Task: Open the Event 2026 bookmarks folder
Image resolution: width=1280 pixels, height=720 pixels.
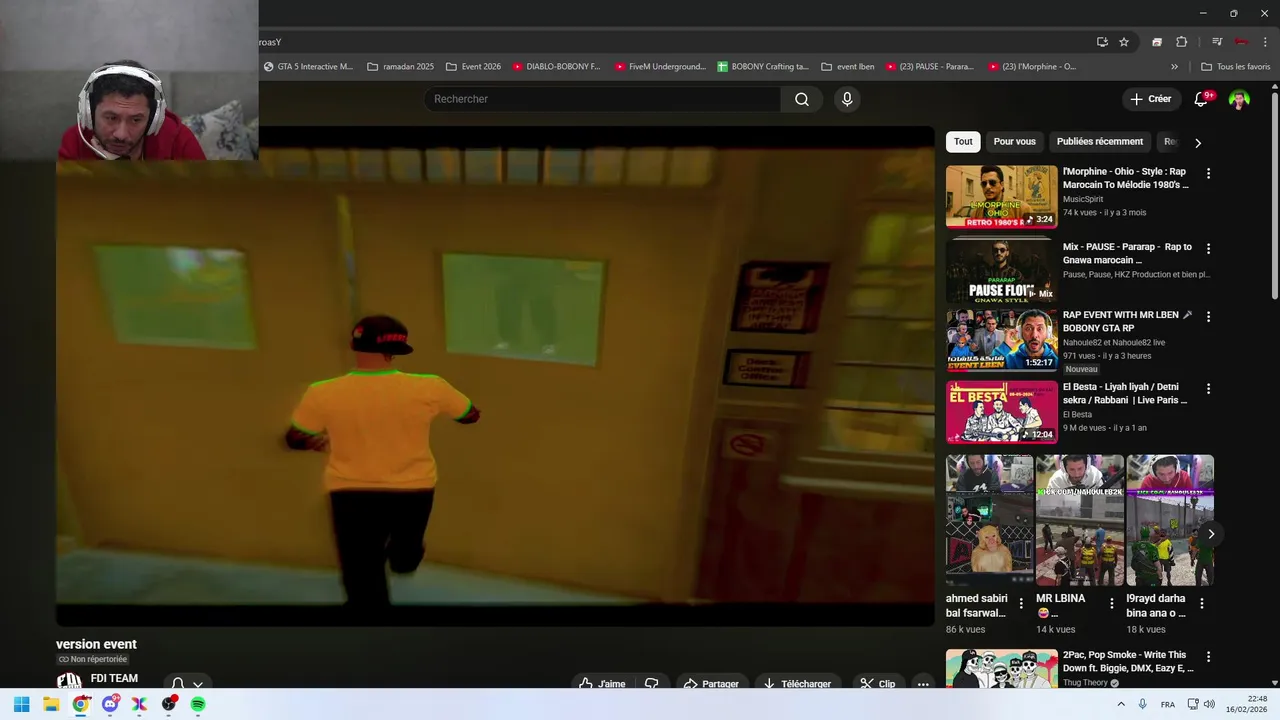Action: click(x=473, y=67)
